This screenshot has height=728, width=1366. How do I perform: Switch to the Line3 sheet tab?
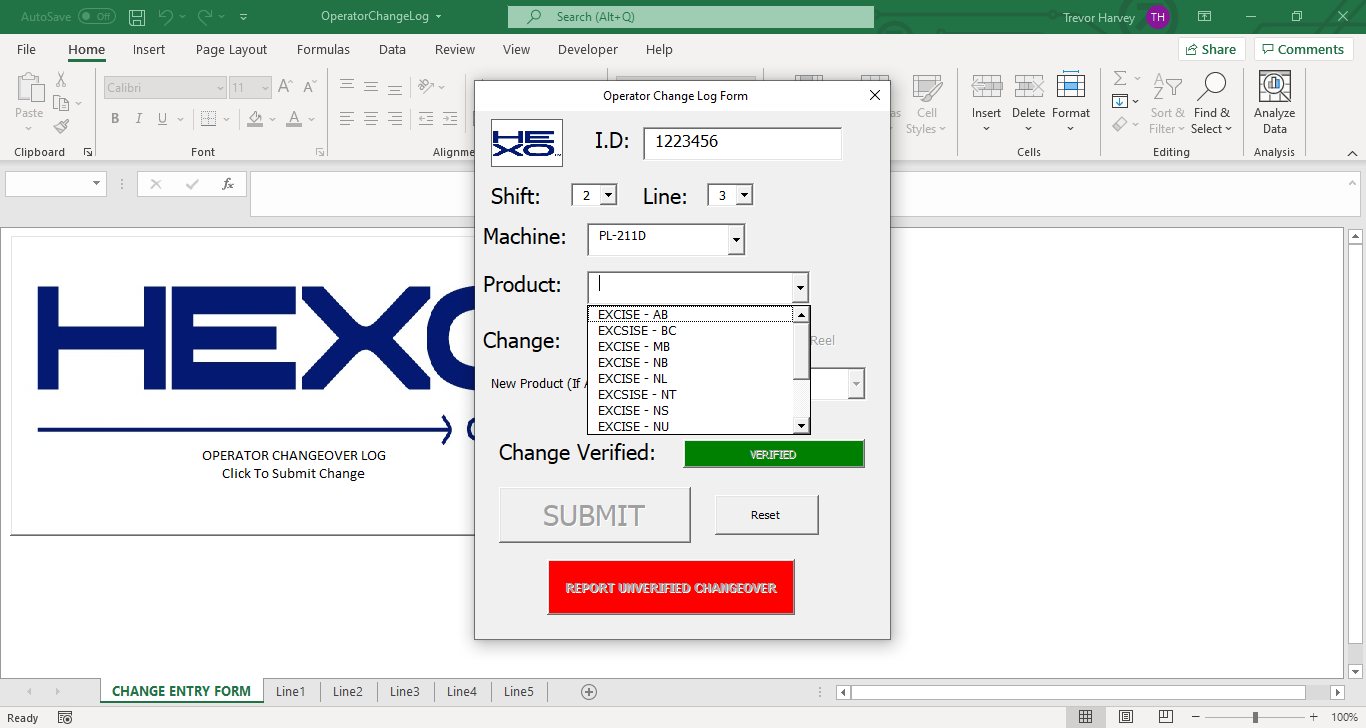tap(405, 691)
